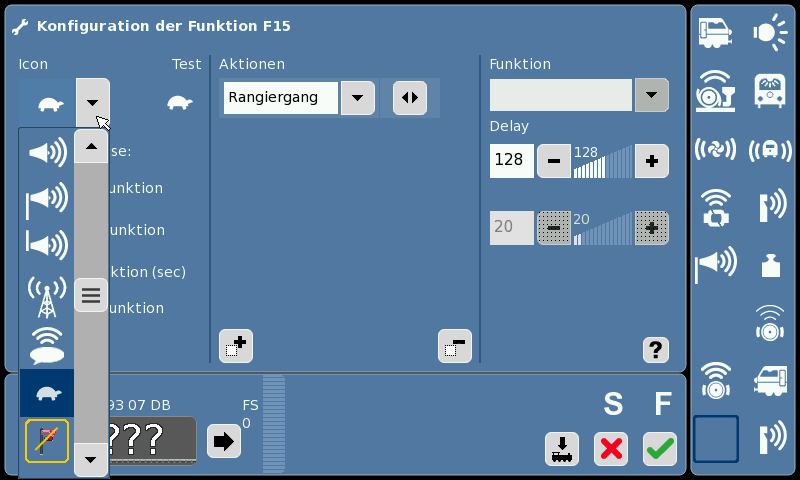Viewport: 800px width, 480px height.
Task: Click the fan sound icon in sidebar
Action: pyautogui.click(x=715, y=150)
